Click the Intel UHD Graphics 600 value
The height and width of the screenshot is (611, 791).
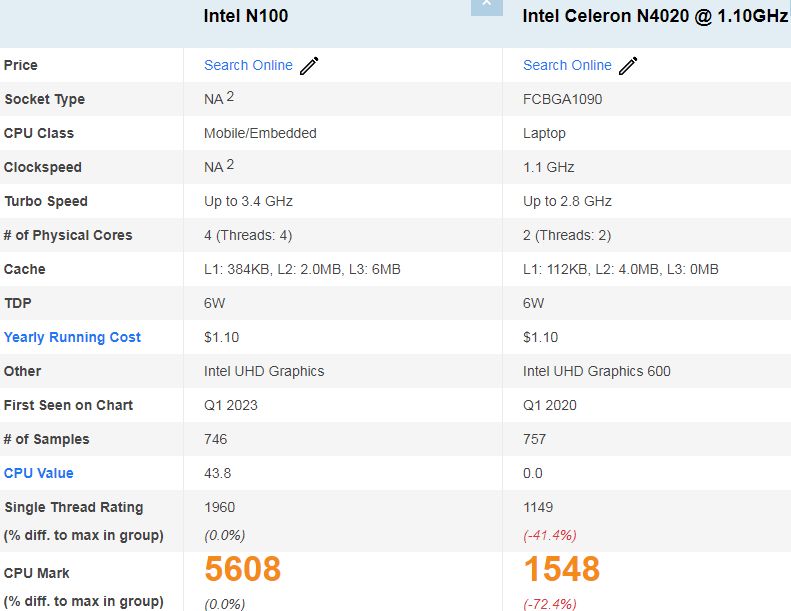[597, 371]
